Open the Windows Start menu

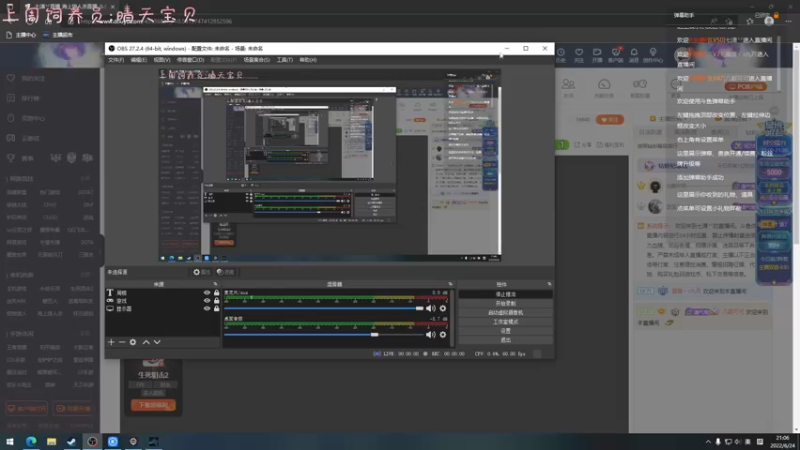tap(10, 441)
